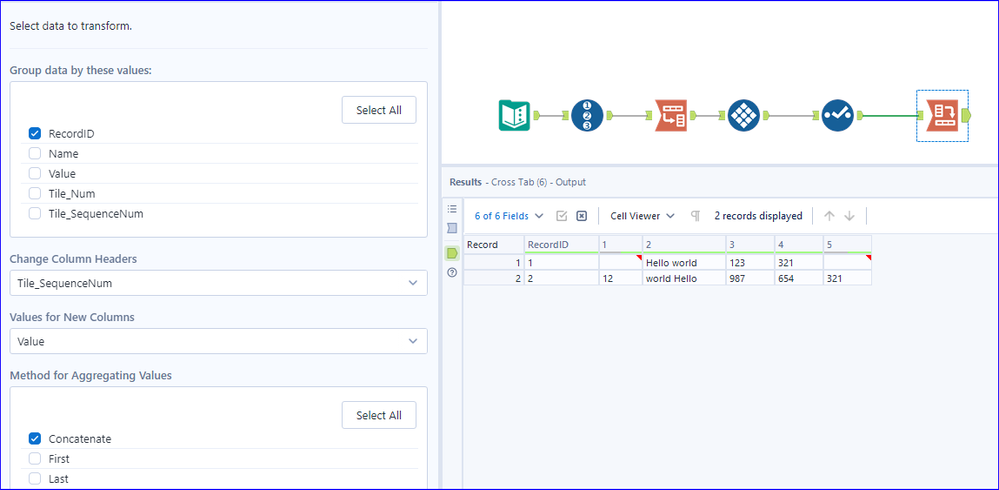Open the Values for New Columns dropdown
This screenshot has width=999, height=490.
click(219, 342)
